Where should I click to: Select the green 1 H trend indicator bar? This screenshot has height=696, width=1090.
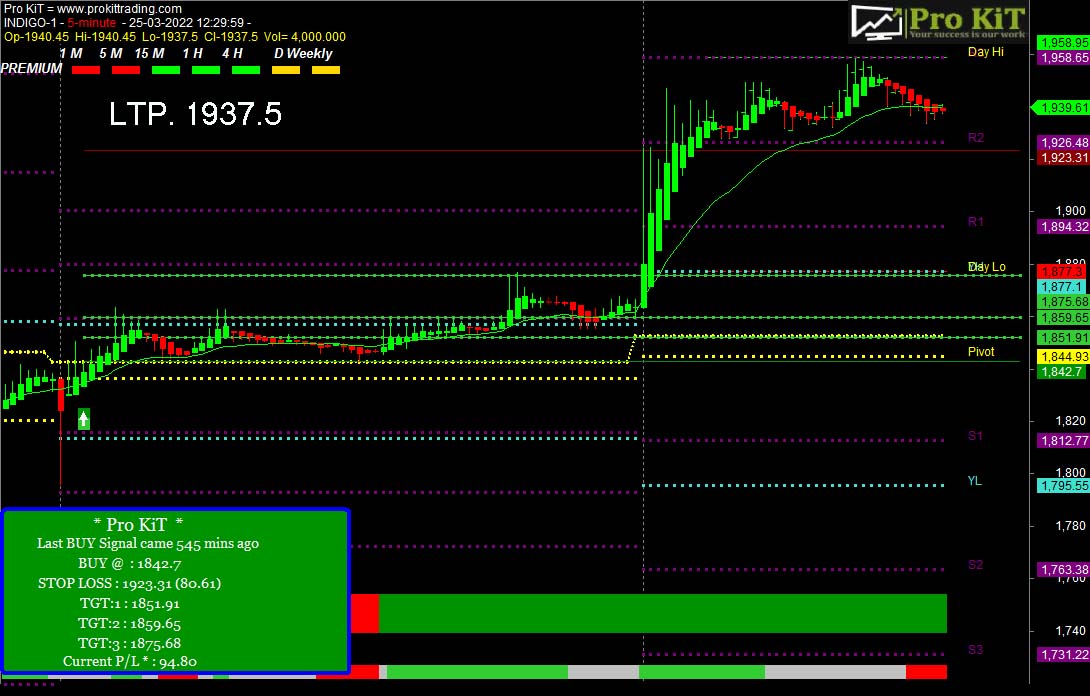206,70
